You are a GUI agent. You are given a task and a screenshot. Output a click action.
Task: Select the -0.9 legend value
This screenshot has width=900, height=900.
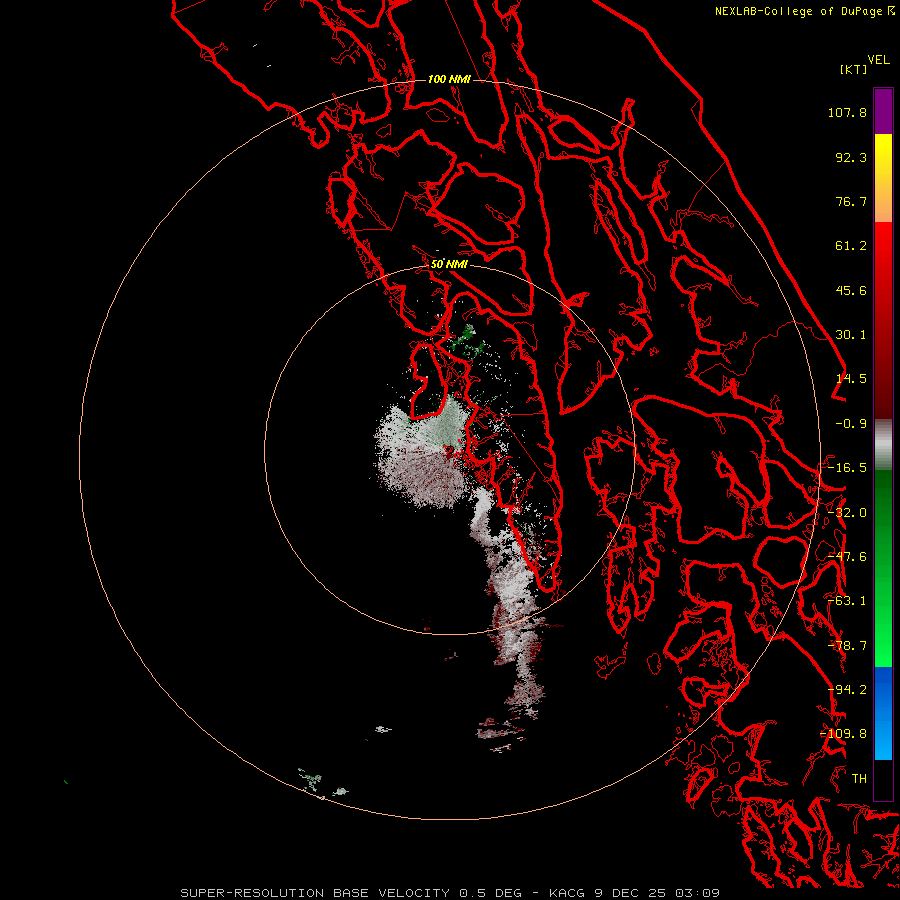click(851, 424)
